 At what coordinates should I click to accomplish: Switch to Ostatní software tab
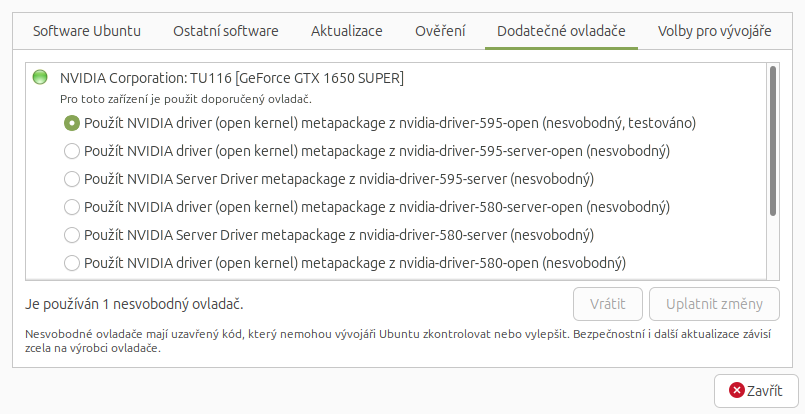click(x=226, y=31)
